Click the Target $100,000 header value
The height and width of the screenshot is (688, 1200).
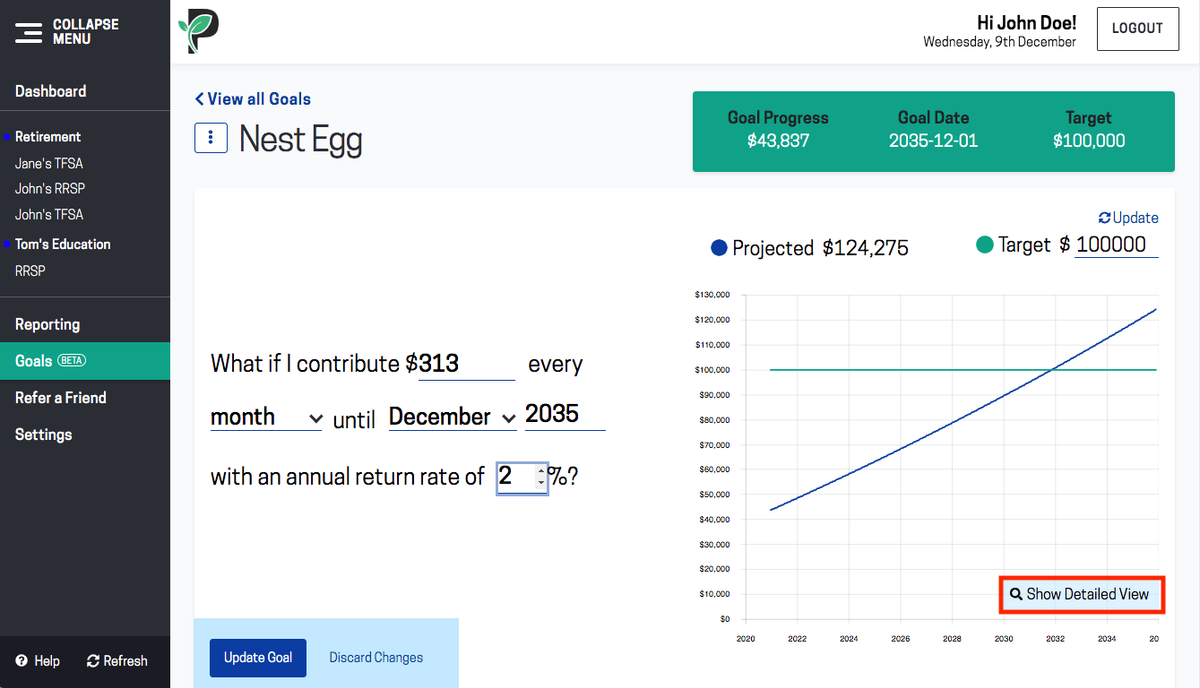pyautogui.click(x=1089, y=141)
